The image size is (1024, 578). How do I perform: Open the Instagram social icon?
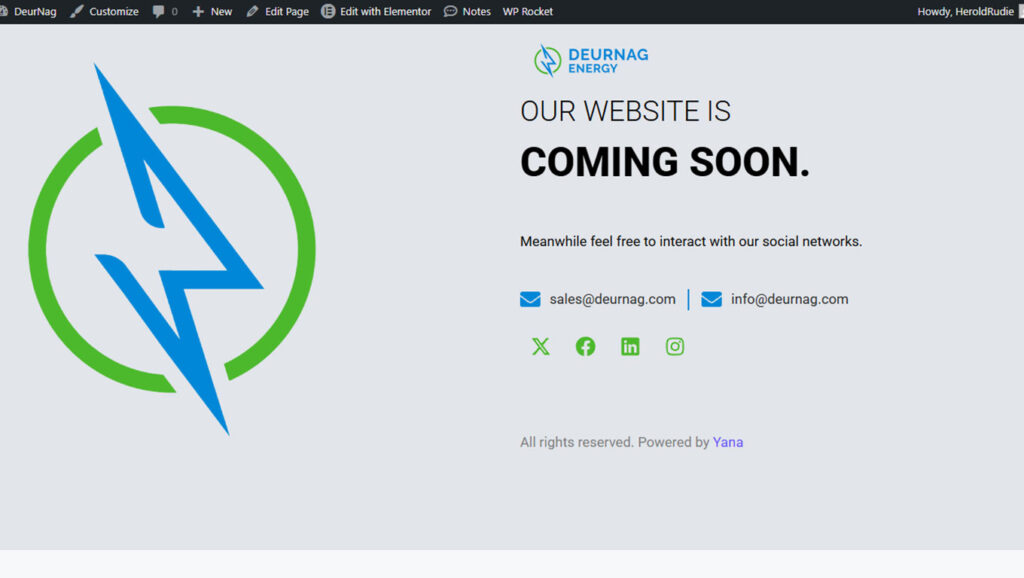[675, 346]
